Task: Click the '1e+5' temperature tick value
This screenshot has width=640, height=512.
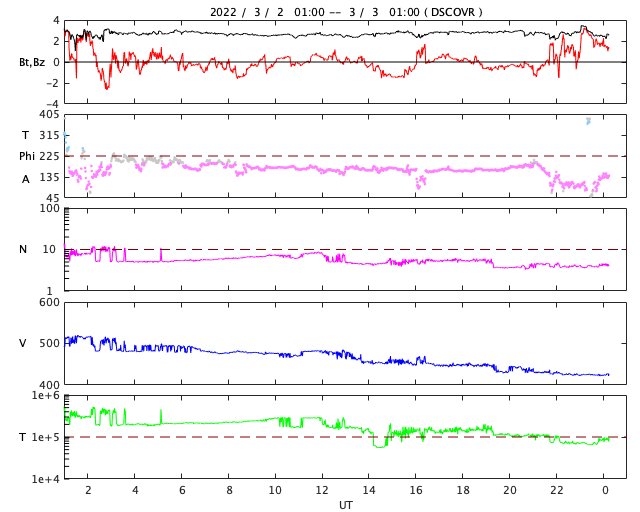Action: pos(45,437)
